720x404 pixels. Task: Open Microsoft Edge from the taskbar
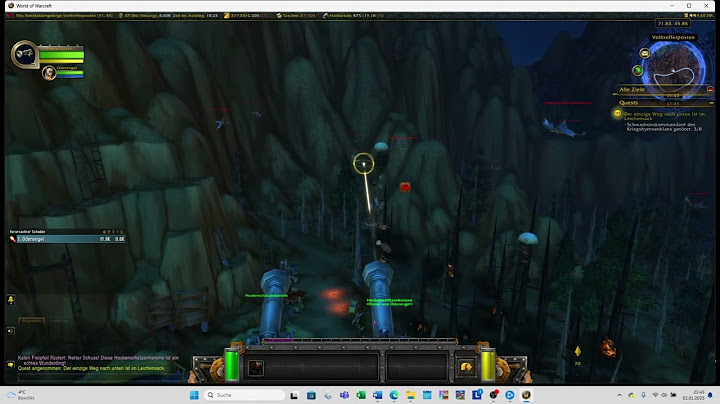pyautogui.click(x=394, y=395)
